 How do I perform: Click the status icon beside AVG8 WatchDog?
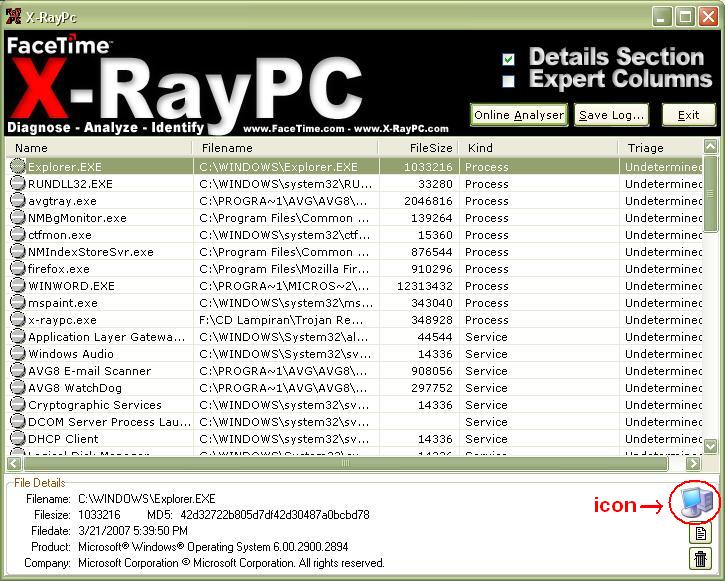click(18, 387)
